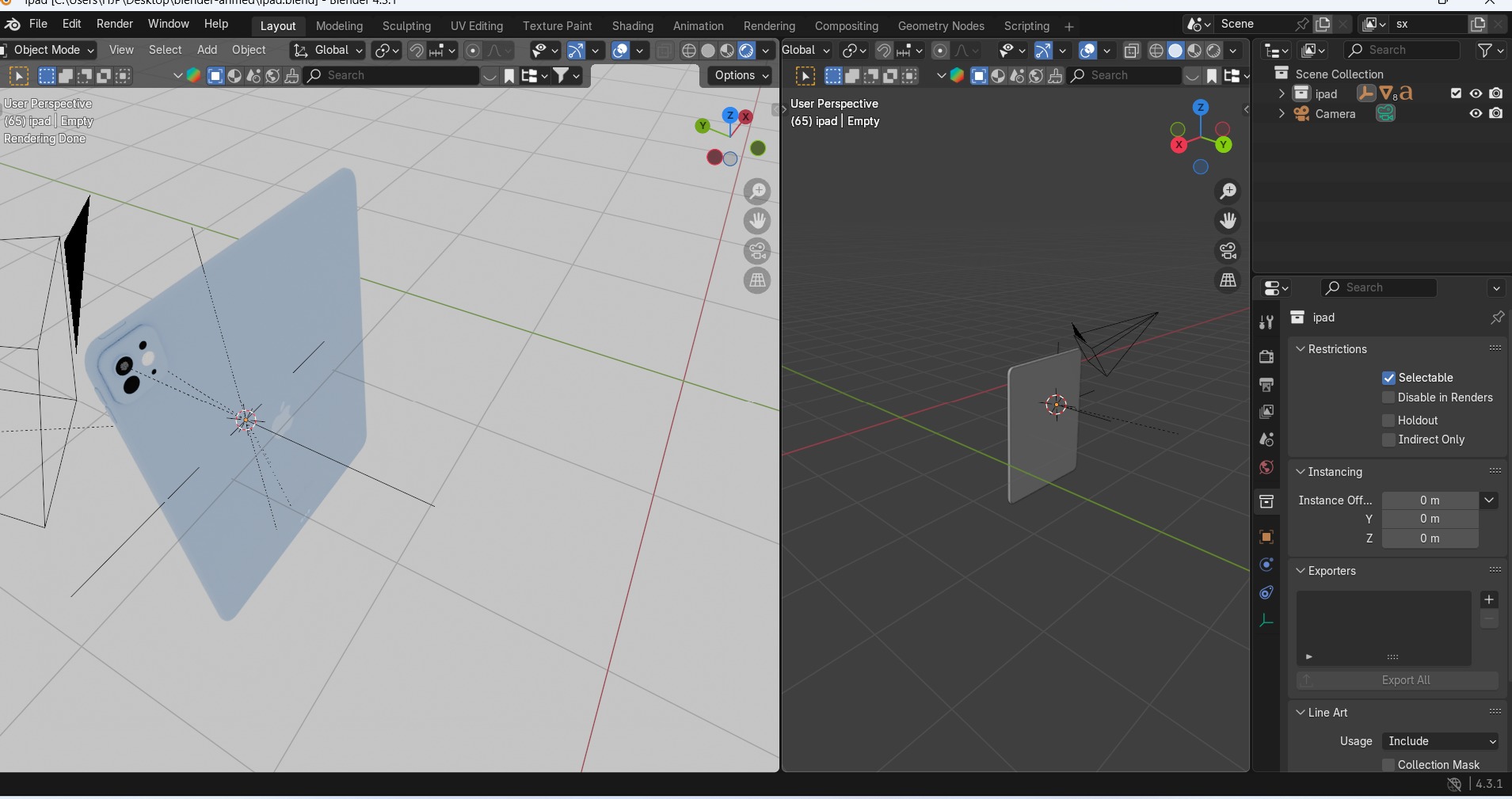Switch to Shading workspace tab
The image size is (1512, 799).
[x=633, y=26]
